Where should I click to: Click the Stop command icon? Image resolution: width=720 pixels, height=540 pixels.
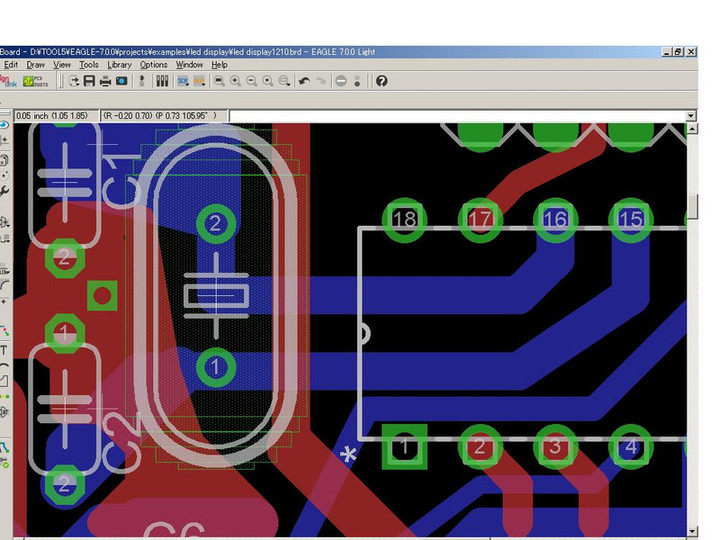[341, 81]
